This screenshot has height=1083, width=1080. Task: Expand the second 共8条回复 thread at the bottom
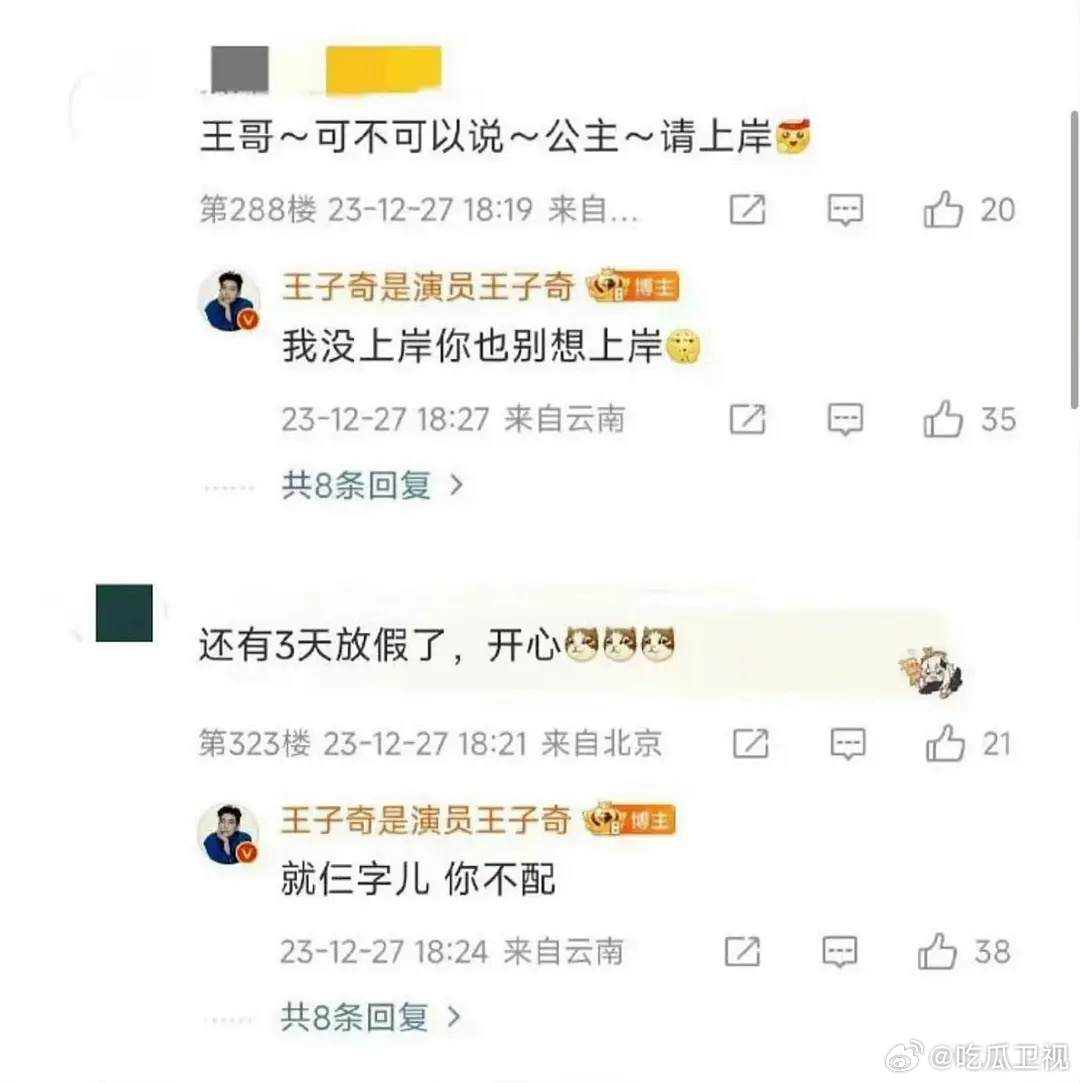point(371,1017)
